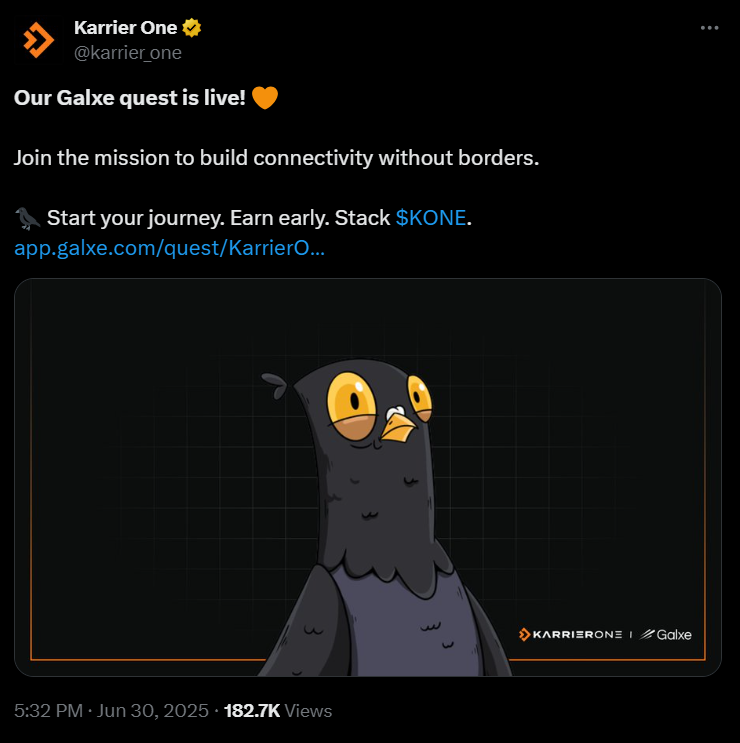Follow the app.galxe.com quest link
The width and height of the screenshot is (740, 743).
tap(169, 248)
